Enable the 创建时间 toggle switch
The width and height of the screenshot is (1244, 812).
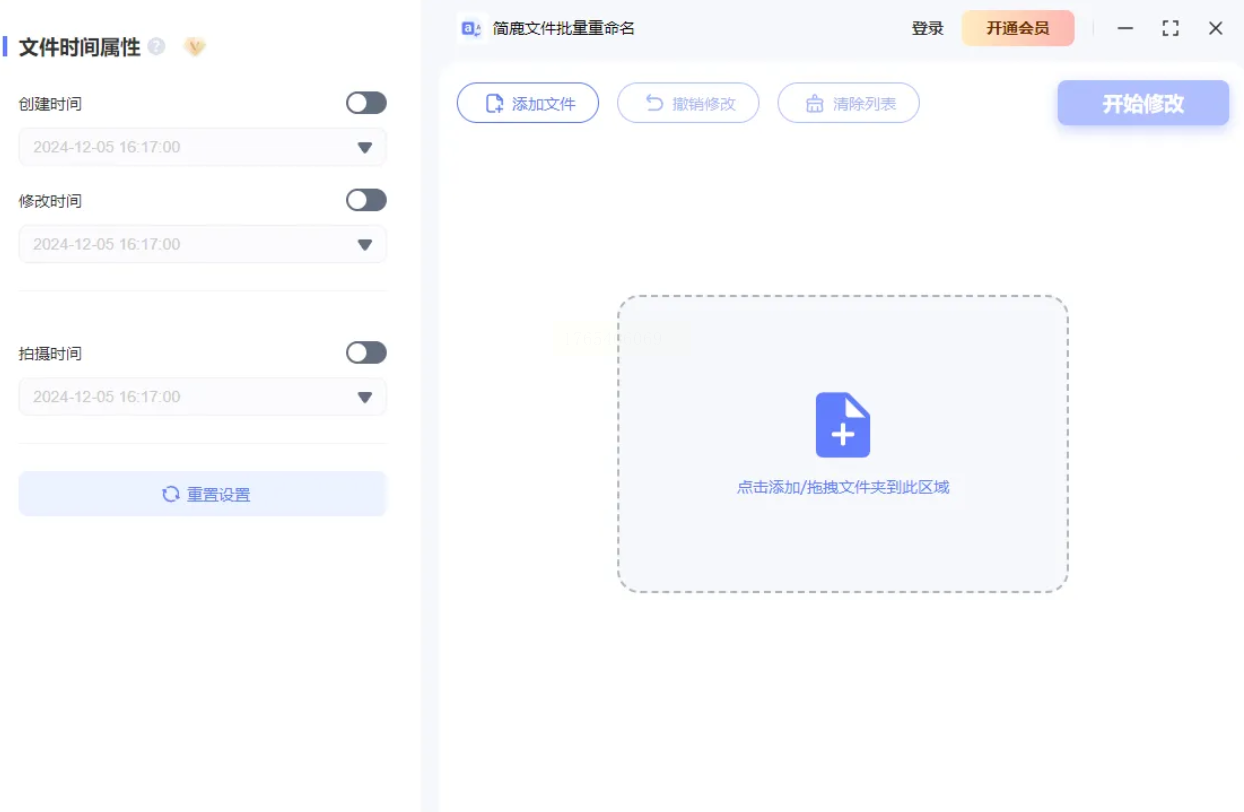(366, 103)
